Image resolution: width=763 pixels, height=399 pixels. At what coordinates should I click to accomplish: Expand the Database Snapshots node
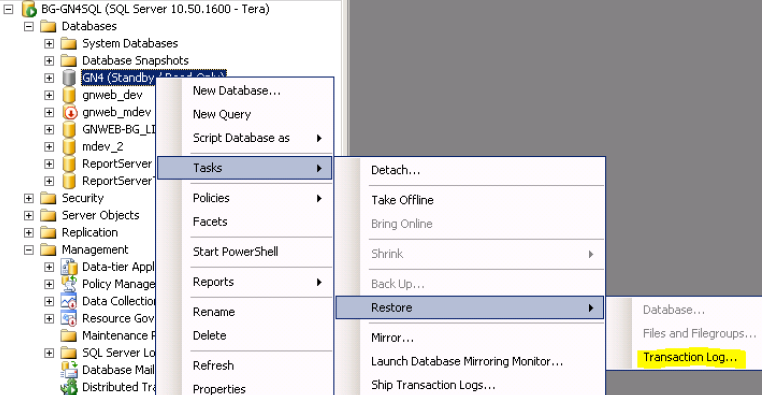coord(49,61)
